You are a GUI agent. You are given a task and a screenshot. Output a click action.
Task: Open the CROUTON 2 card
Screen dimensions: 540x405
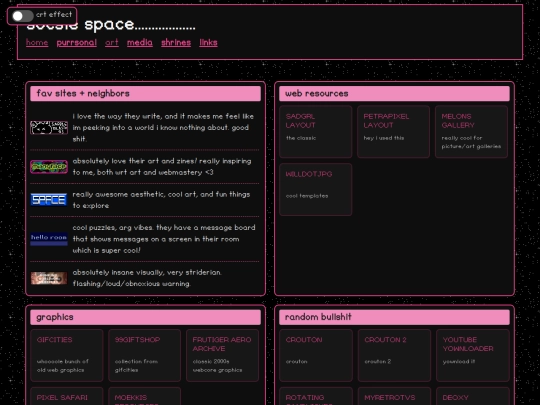(394, 355)
